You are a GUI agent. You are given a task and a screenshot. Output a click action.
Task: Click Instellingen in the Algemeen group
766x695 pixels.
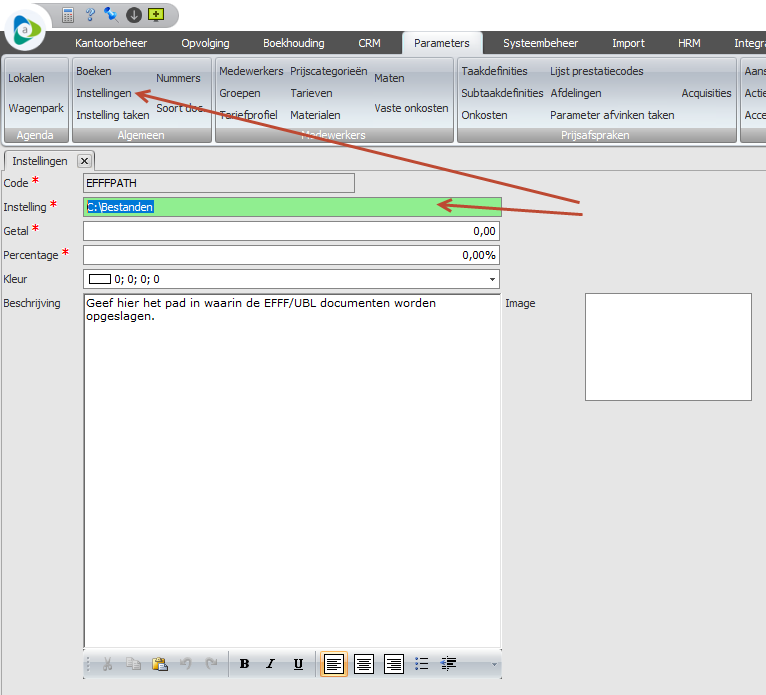click(104, 93)
